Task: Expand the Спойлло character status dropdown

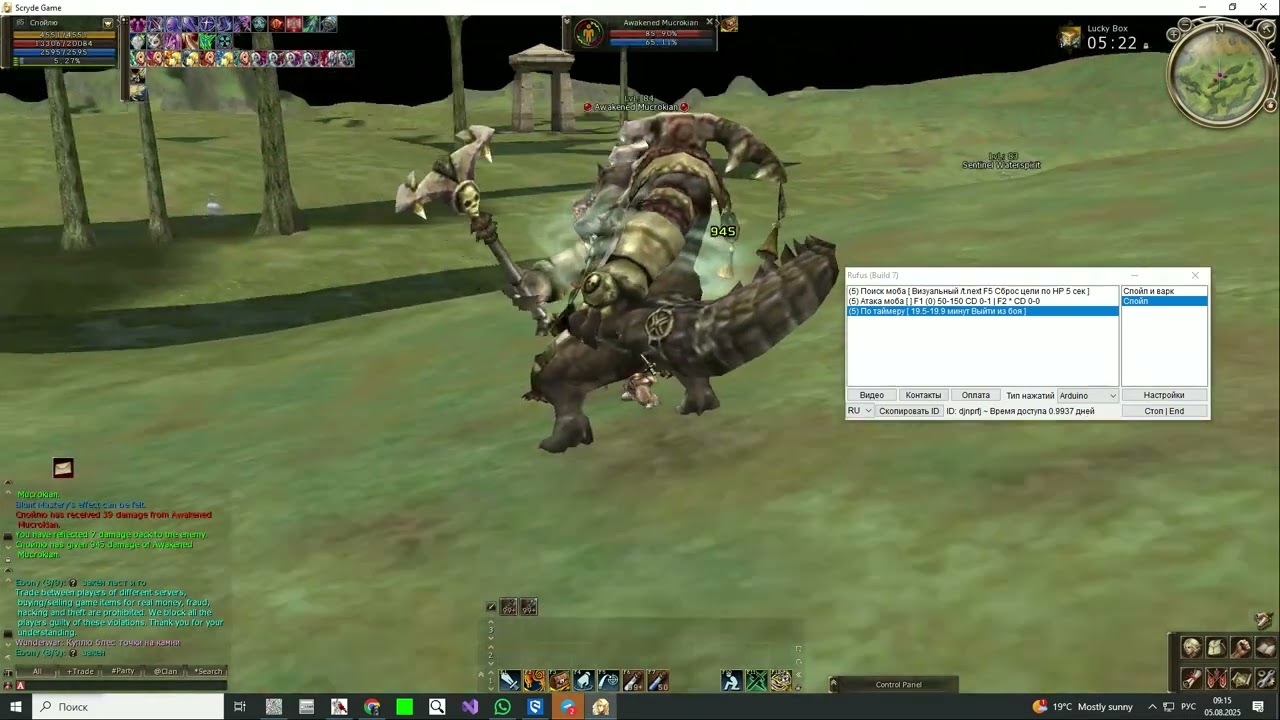Action: pos(108,23)
